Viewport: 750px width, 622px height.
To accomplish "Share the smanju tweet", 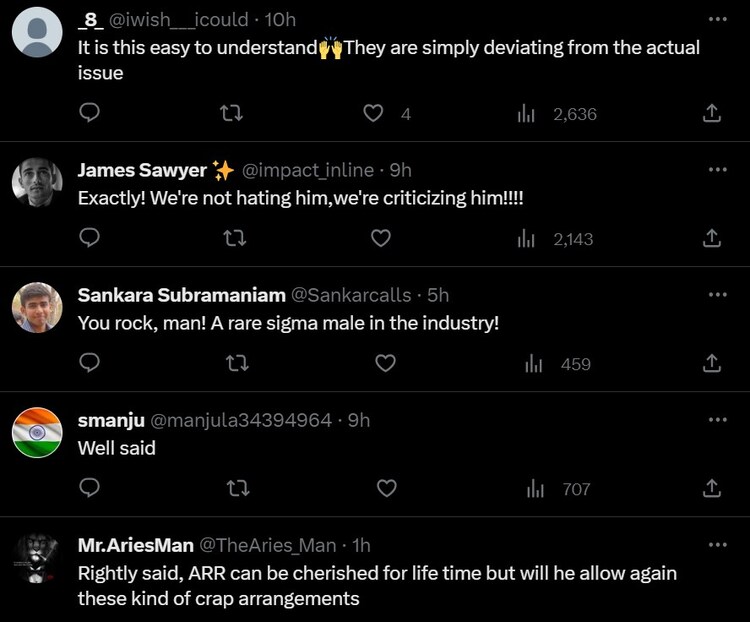I will tap(712, 489).
